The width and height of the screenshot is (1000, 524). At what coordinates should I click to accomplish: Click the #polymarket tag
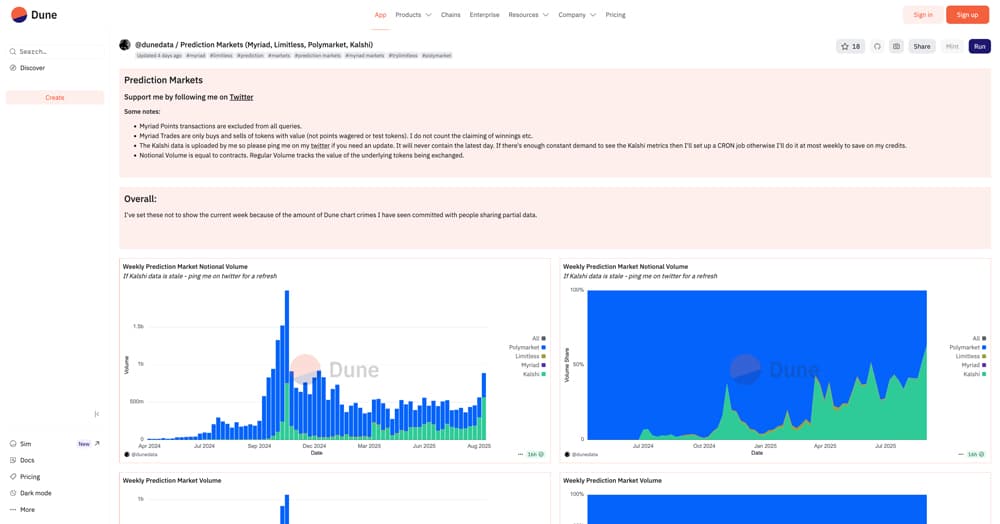[436, 55]
